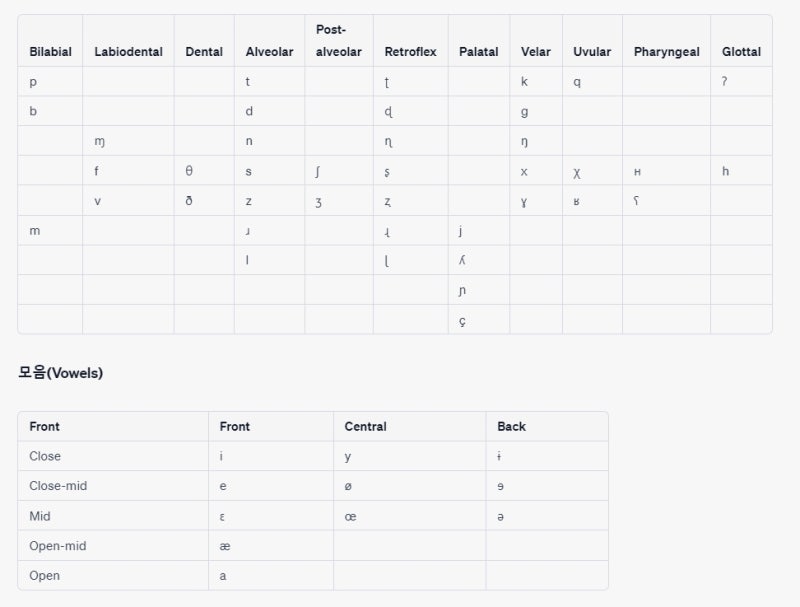Select the ʒ post-alveolar symbol
Viewport: 800px width, 607px height.
(x=318, y=202)
